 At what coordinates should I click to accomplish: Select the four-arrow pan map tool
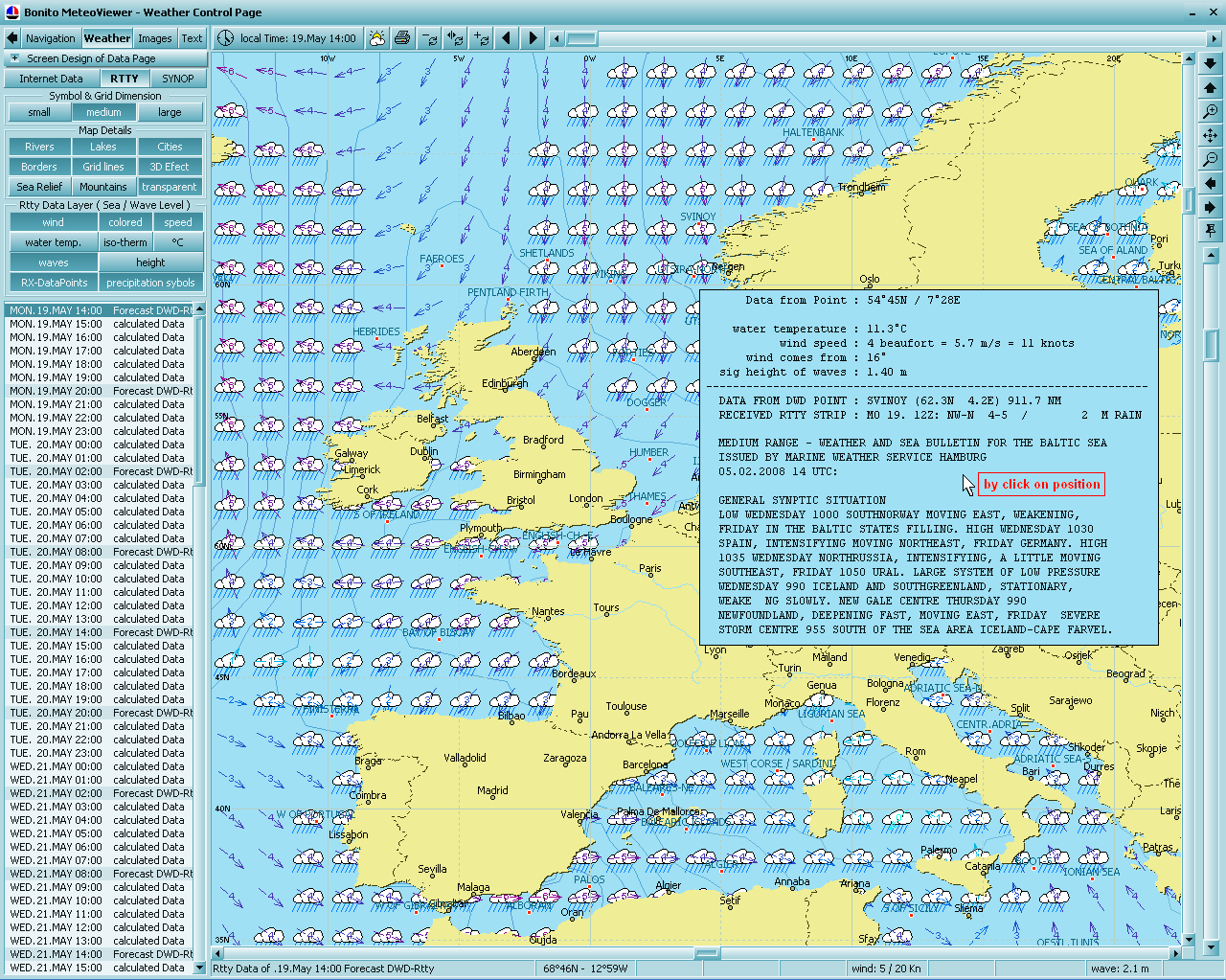coord(1211,136)
